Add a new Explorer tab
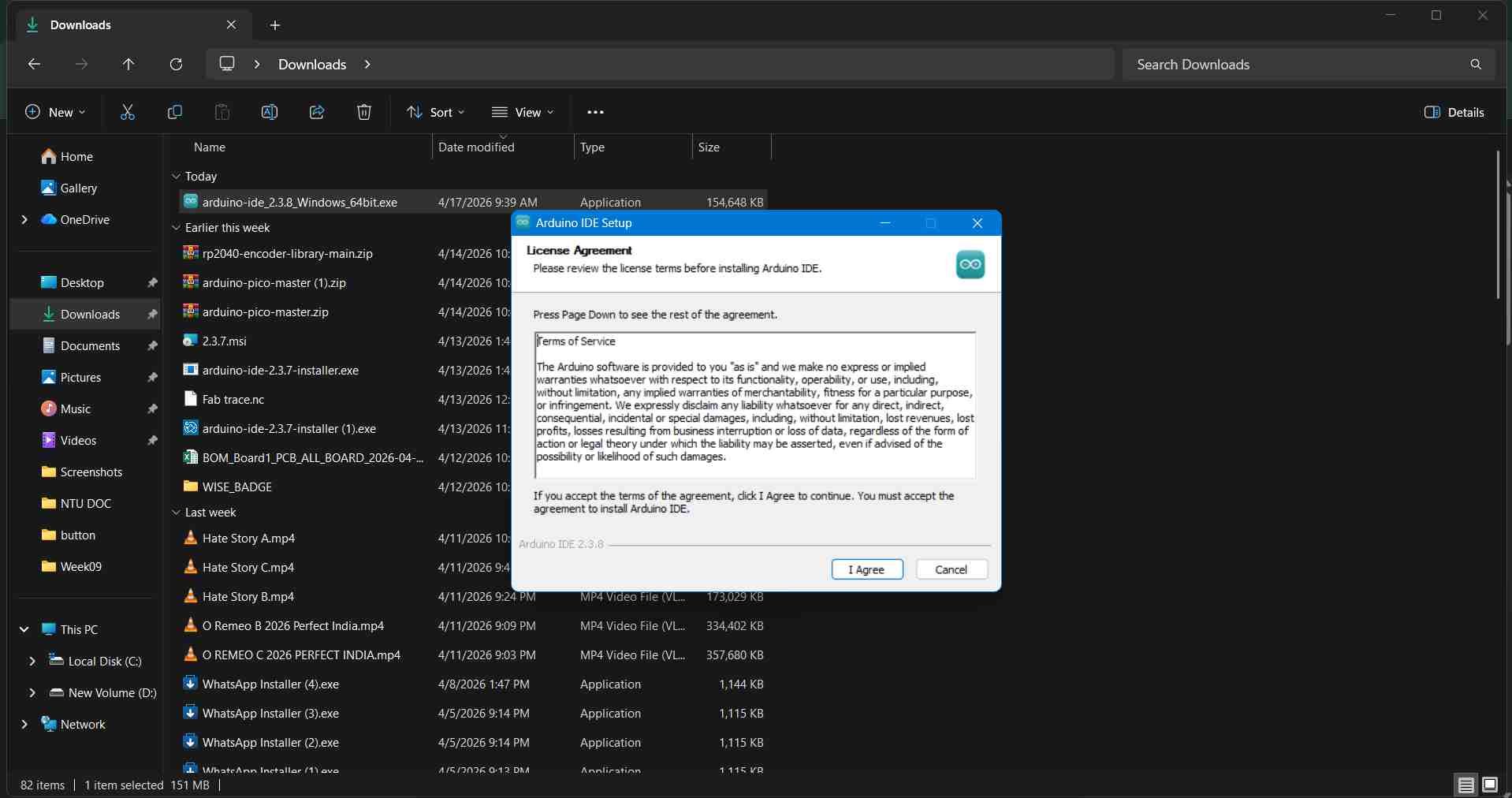Image resolution: width=1512 pixels, height=798 pixels. click(x=275, y=25)
